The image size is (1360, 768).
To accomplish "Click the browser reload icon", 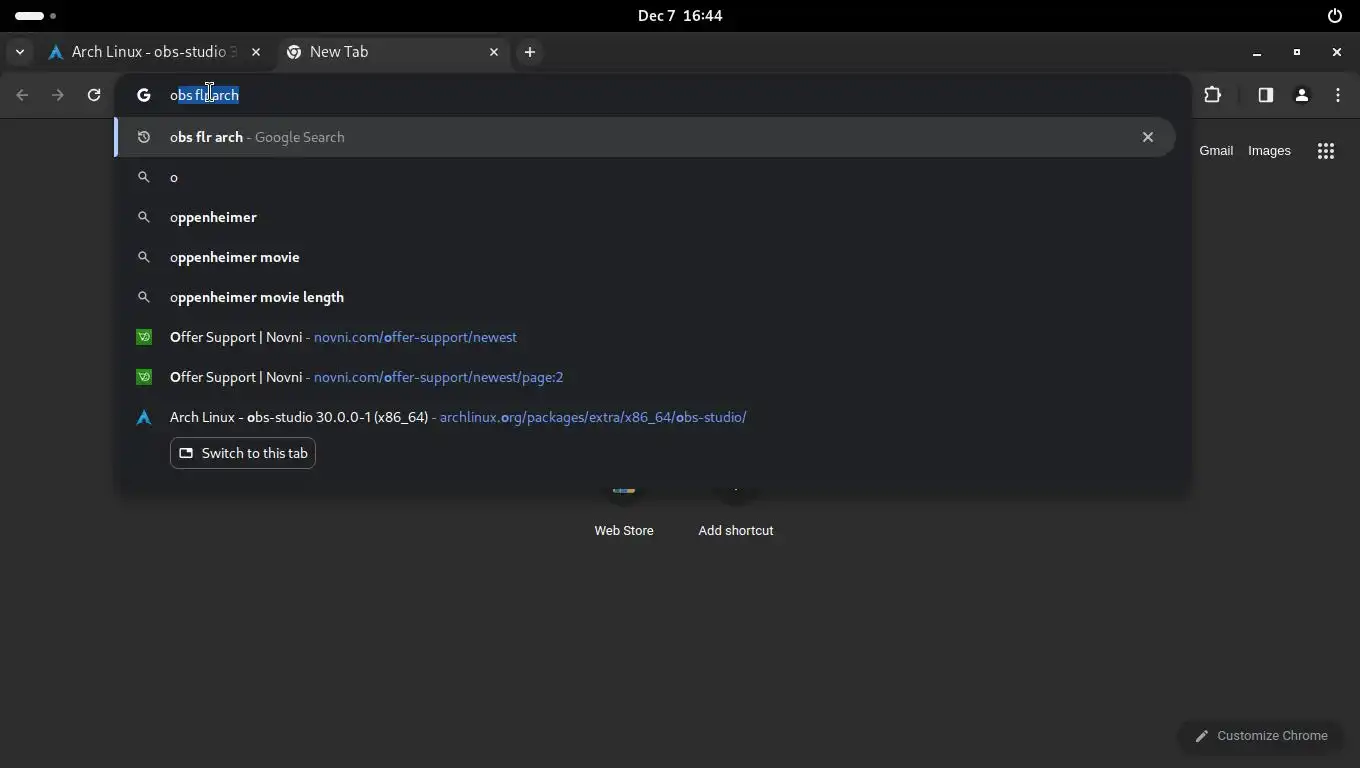I will coord(94,95).
